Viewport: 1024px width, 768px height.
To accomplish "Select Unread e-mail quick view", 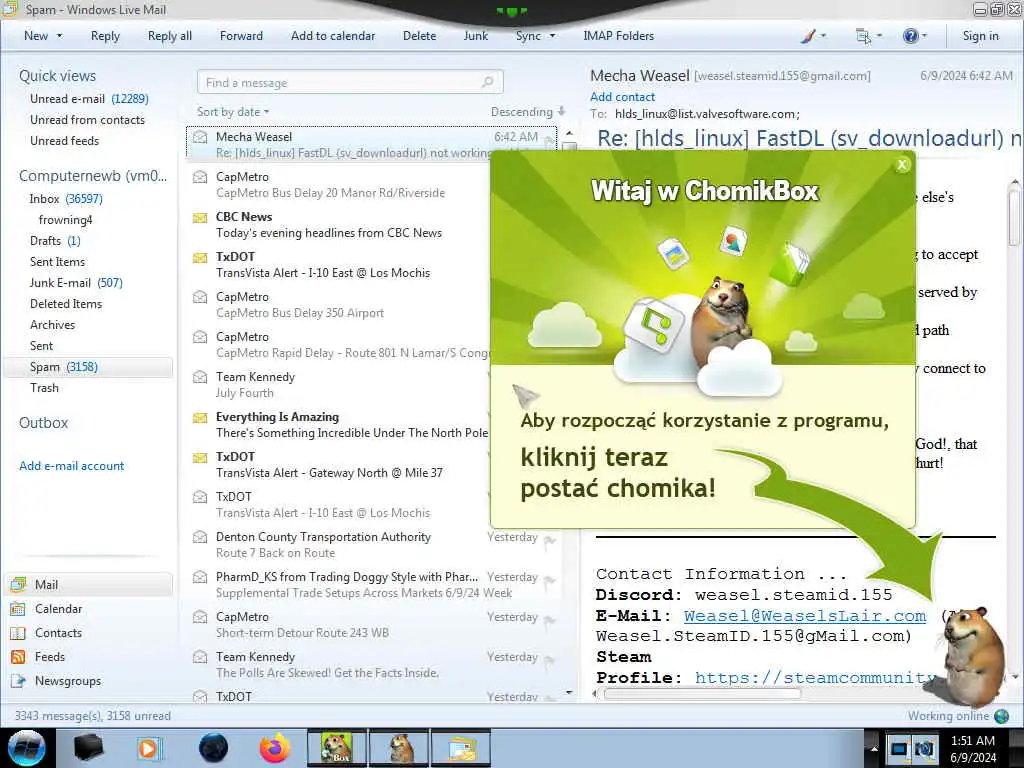I will (x=89, y=99).
